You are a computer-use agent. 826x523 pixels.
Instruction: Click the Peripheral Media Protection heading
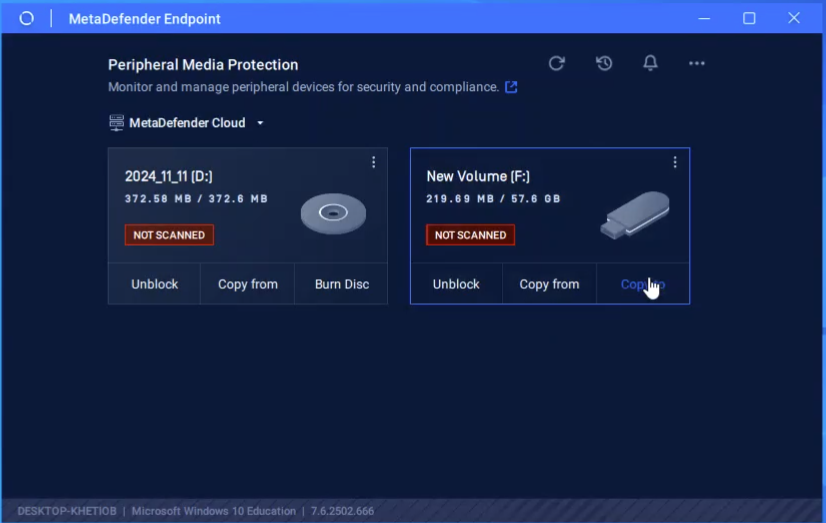coord(203,65)
